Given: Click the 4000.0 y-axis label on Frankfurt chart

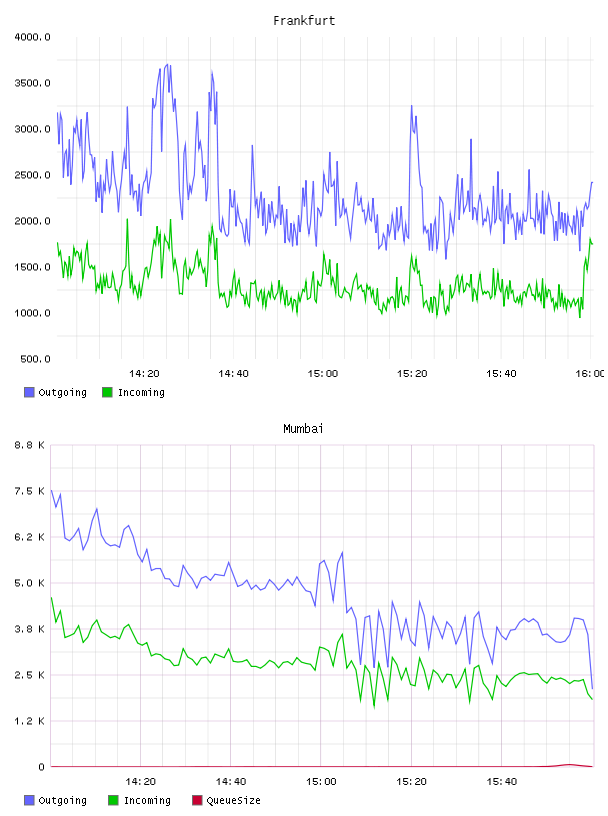Looking at the screenshot, I should [x=32, y=37].
